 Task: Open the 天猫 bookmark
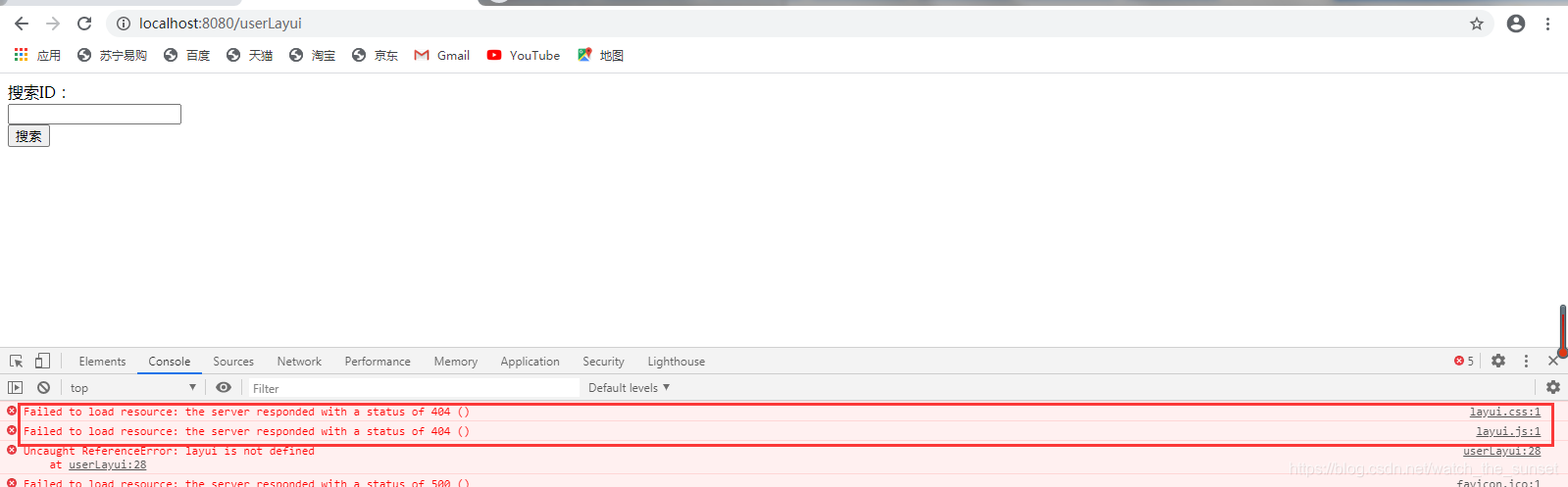coord(249,55)
